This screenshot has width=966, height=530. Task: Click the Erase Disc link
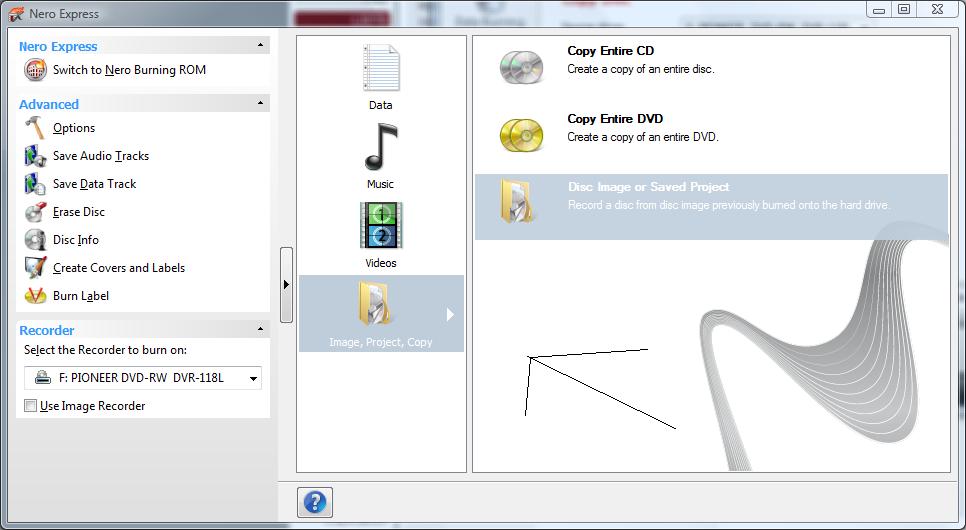[x=79, y=211]
